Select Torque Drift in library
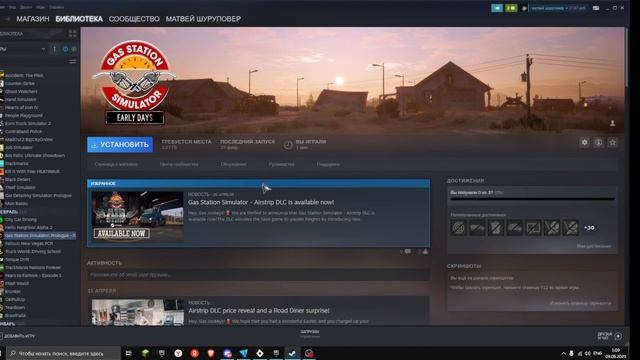The height and width of the screenshot is (360, 640). (17, 259)
